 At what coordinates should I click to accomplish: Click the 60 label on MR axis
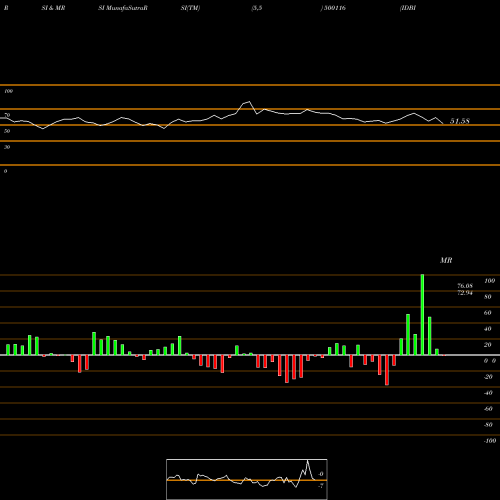[x=488, y=313]
